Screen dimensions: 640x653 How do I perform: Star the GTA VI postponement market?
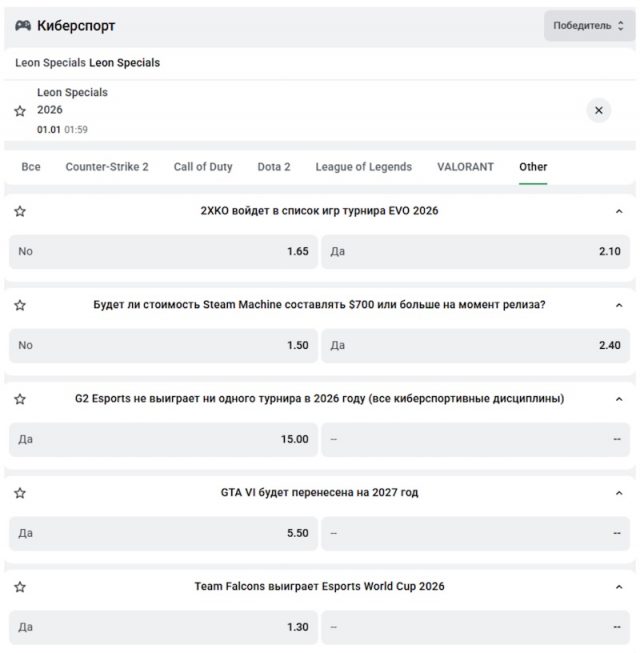point(20,493)
